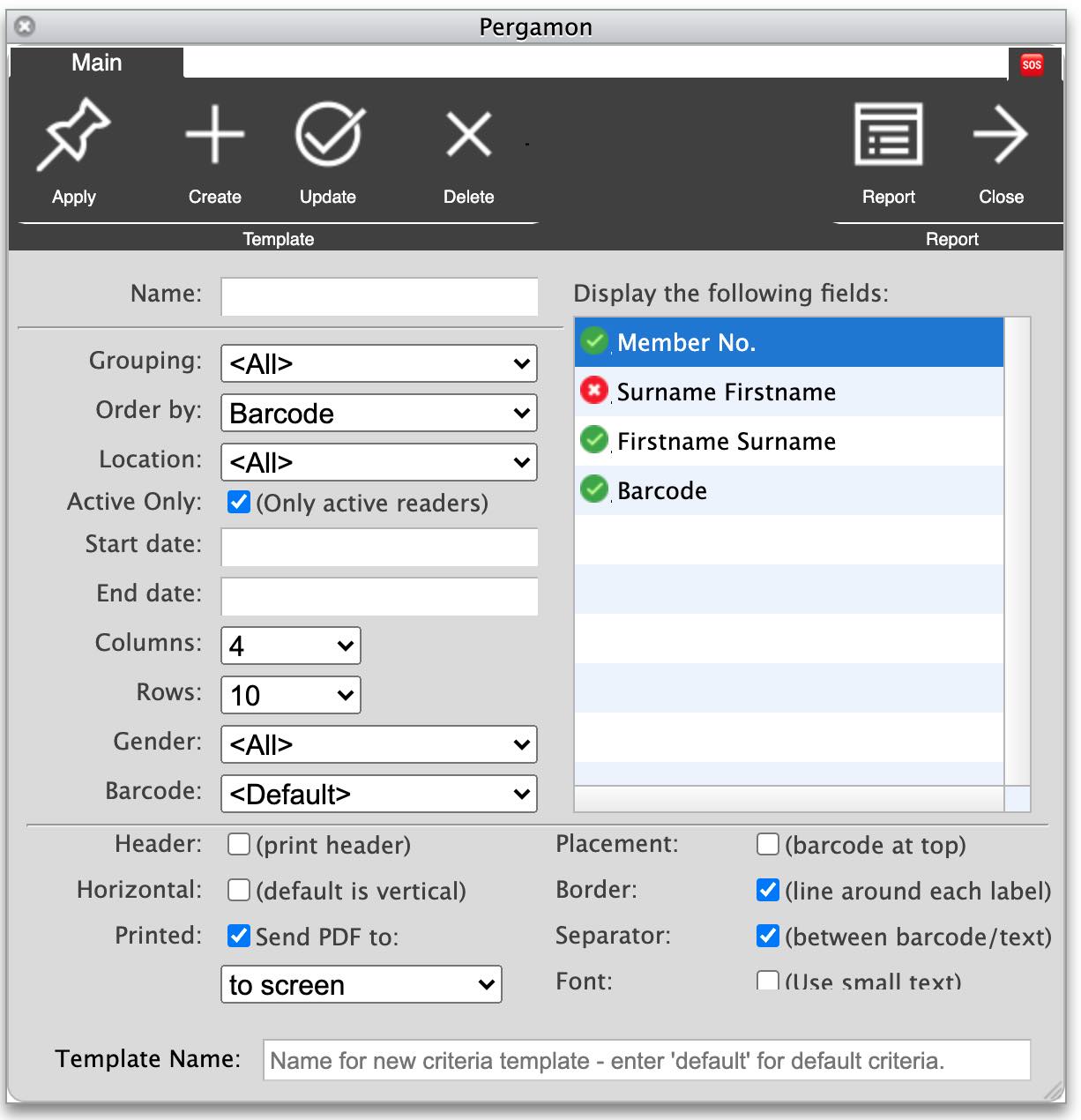Close the Pergamon window
This screenshot has height=1120, width=1081.
[26, 26]
